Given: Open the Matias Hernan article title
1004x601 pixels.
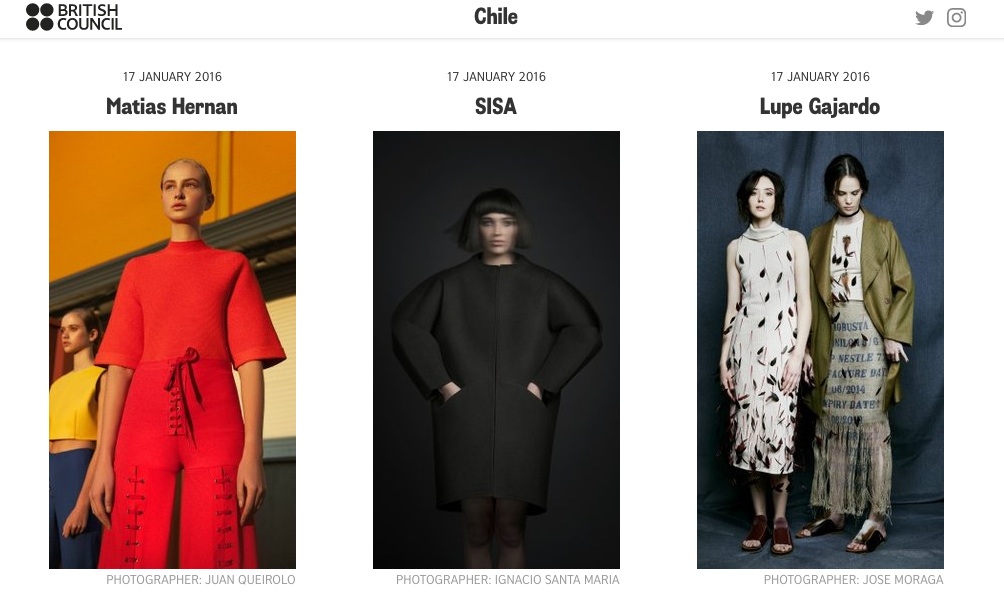Looking at the screenshot, I should 172,106.
